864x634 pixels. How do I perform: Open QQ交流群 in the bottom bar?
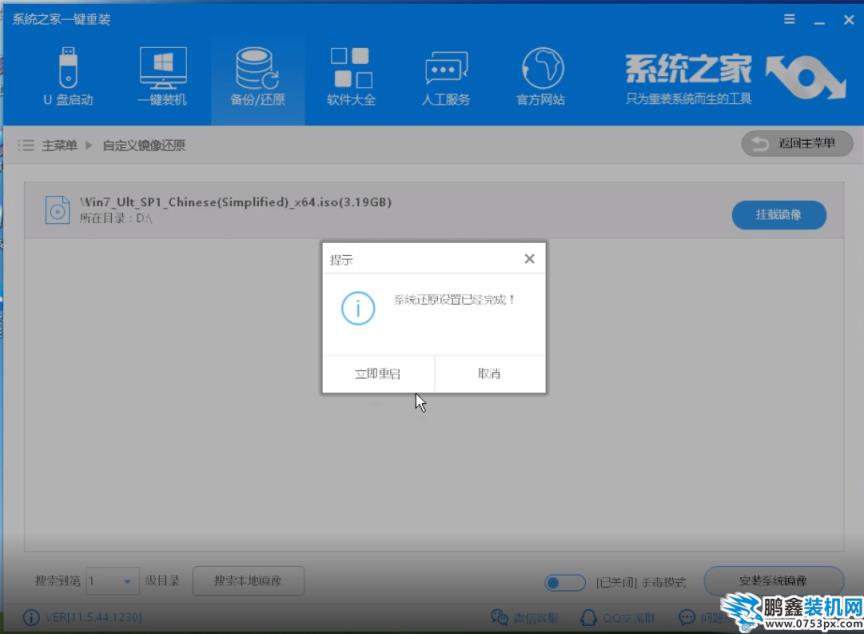pyautogui.click(x=618, y=617)
